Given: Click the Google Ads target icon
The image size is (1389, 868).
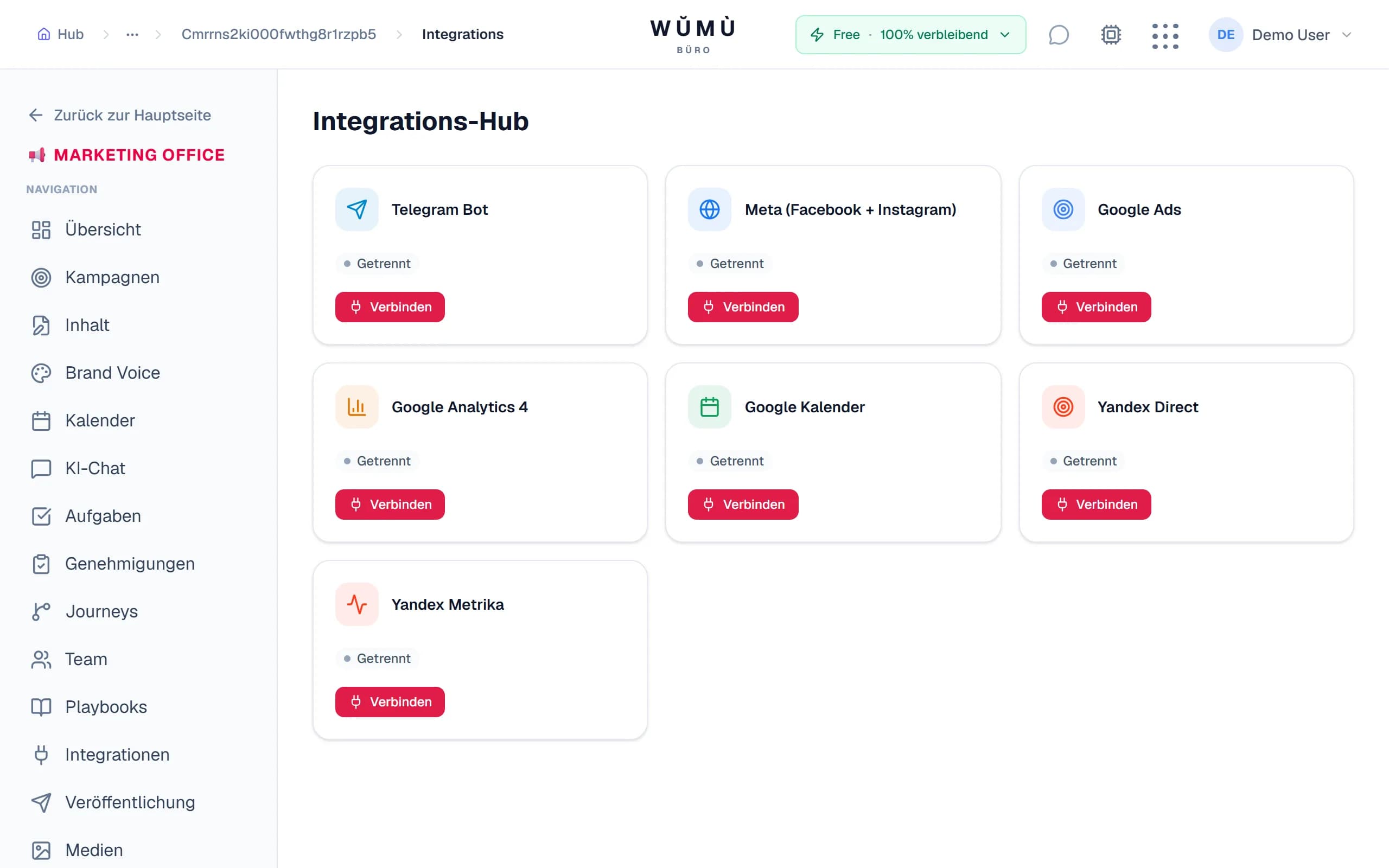Looking at the screenshot, I should pyautogui.click(x=1063, y=209).
